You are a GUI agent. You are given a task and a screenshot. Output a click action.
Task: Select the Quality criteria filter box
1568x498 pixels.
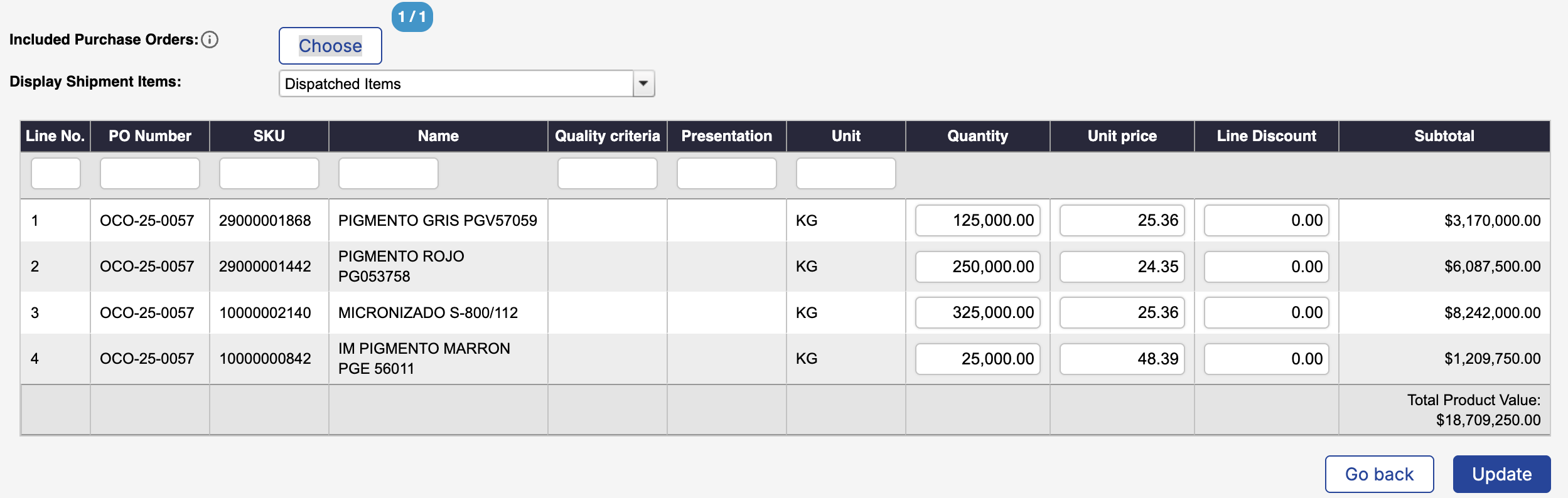pyautogui.click(x=607, y=173)
